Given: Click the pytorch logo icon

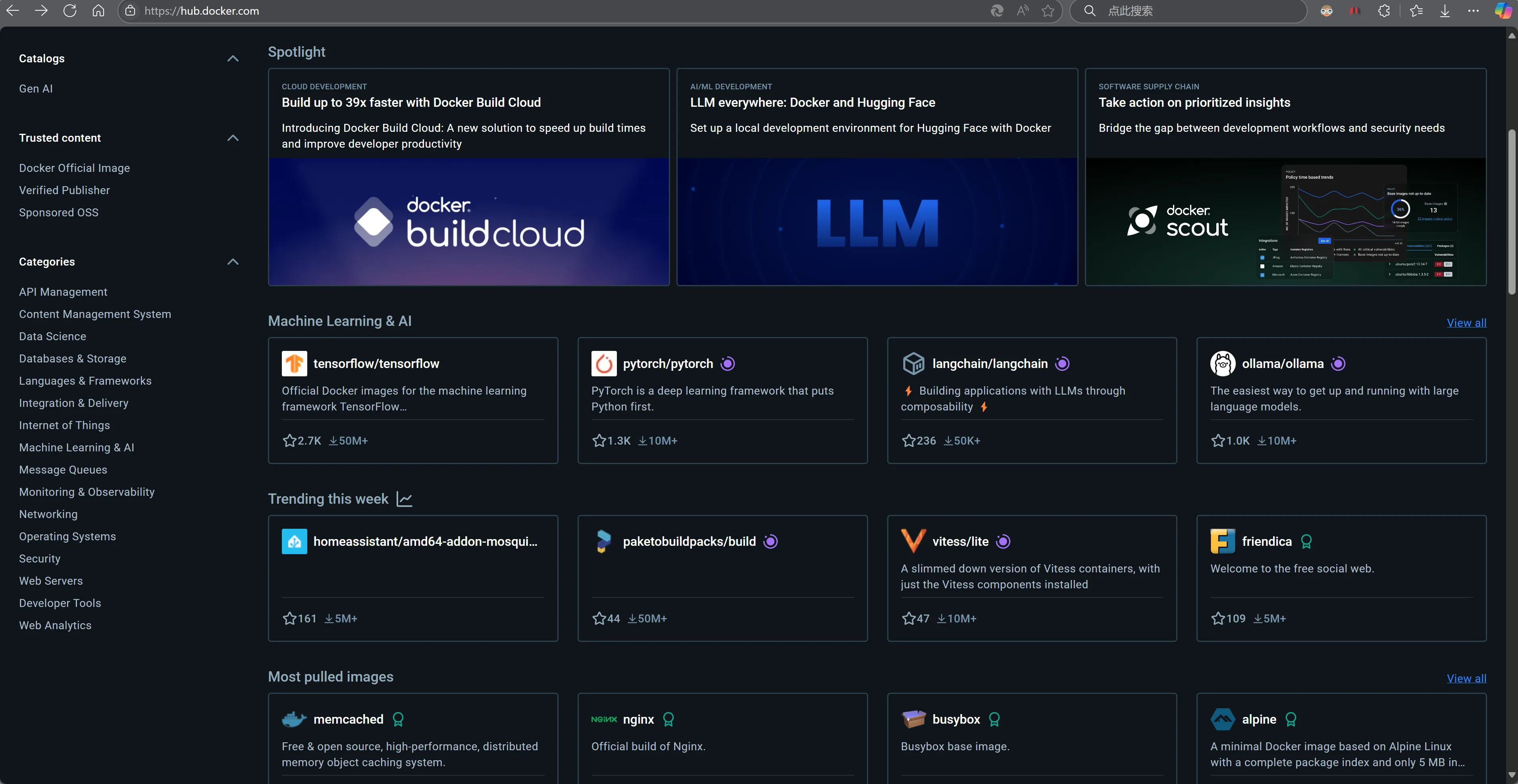Looking at the screenshot, I should (603, 364).
